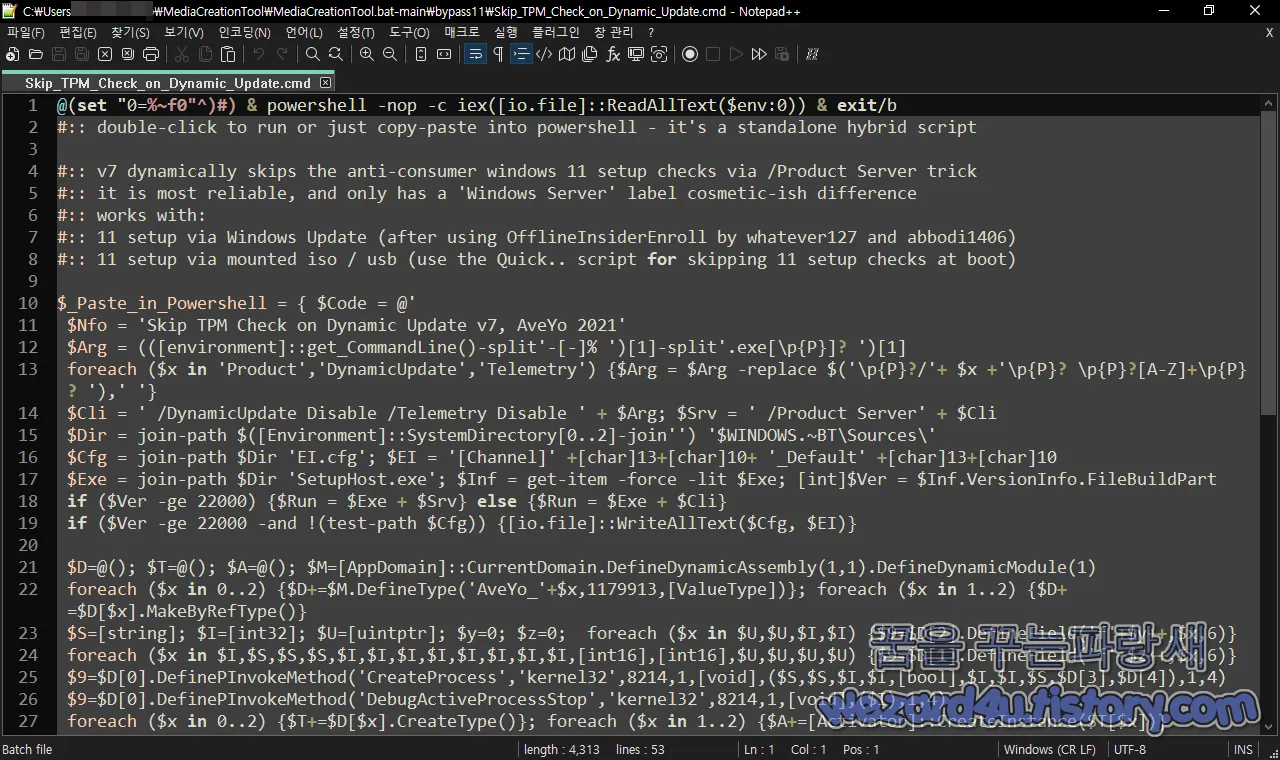The height and width of the screenshot is (760, 1280).
Task: Click the Save recorded macro icon
Action: click(x=782, y=54)
